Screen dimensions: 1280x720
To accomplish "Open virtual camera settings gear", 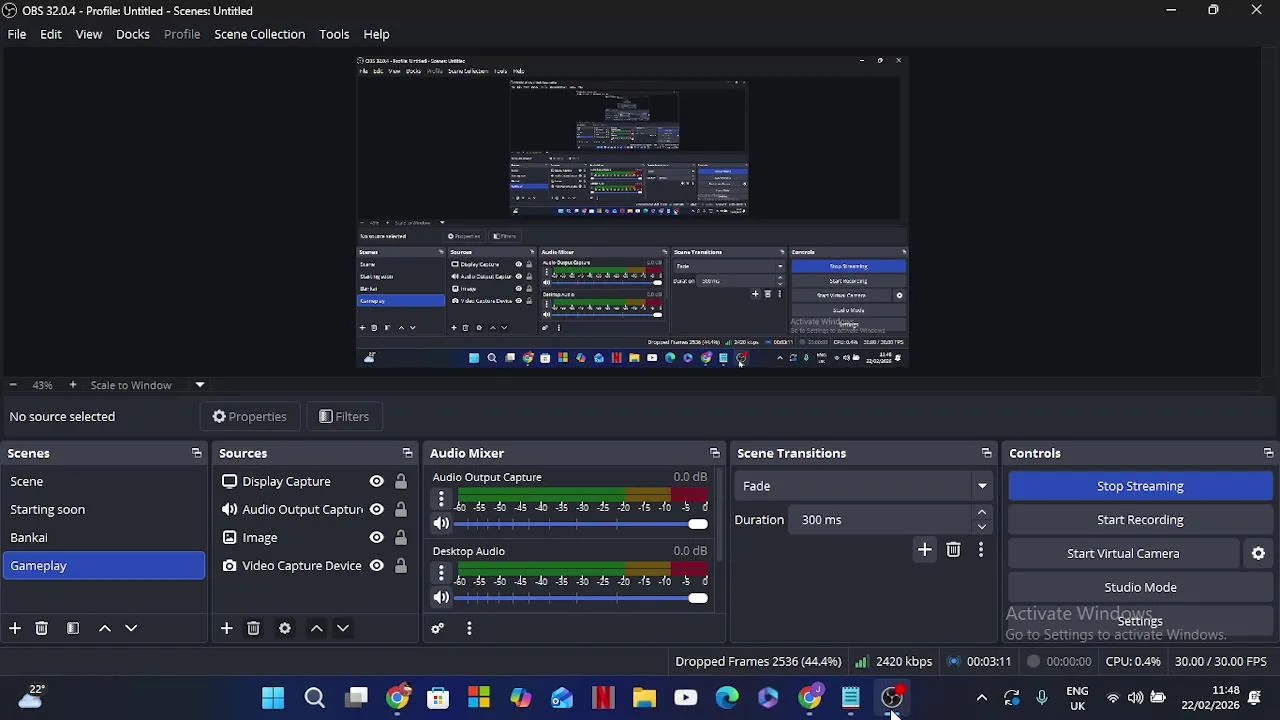I will point(1258,553).
